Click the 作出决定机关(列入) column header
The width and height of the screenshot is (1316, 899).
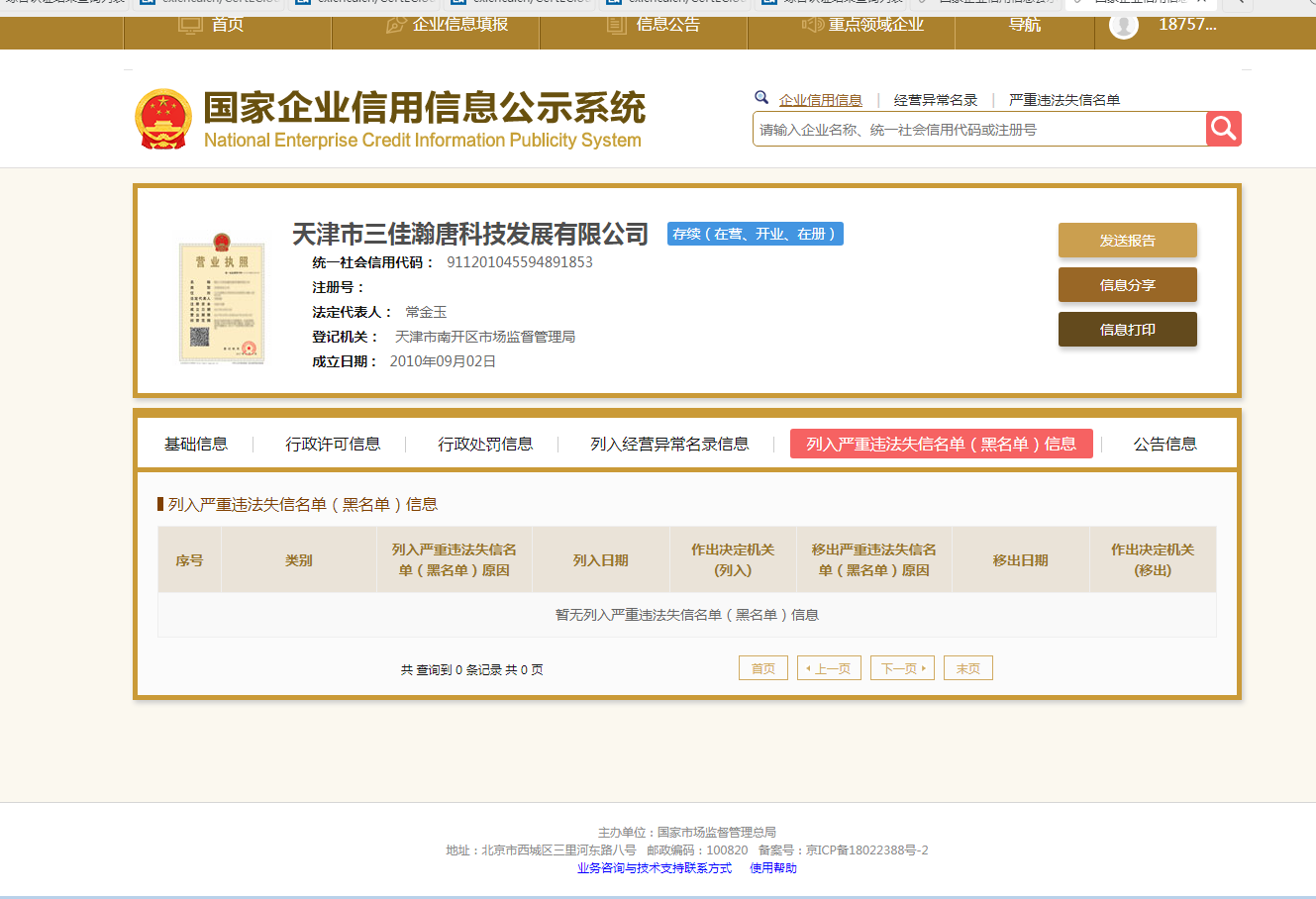pos(733,560)
